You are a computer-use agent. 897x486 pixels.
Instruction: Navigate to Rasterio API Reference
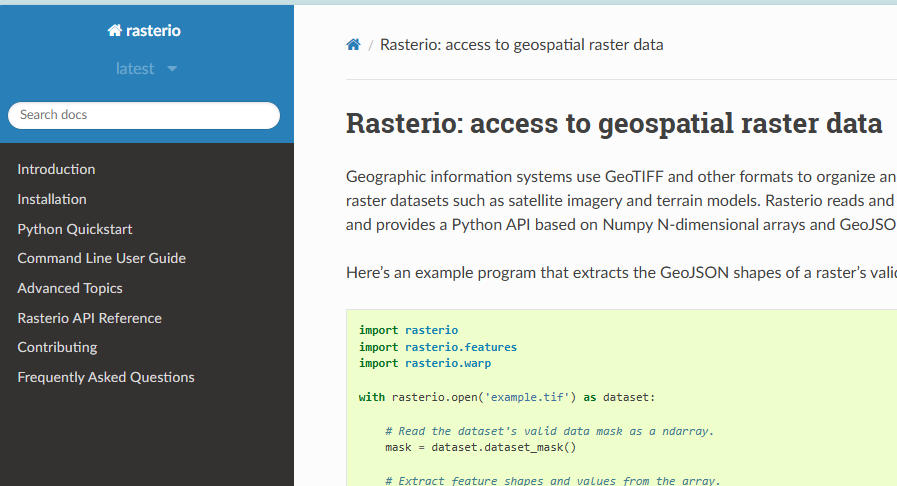90,318
